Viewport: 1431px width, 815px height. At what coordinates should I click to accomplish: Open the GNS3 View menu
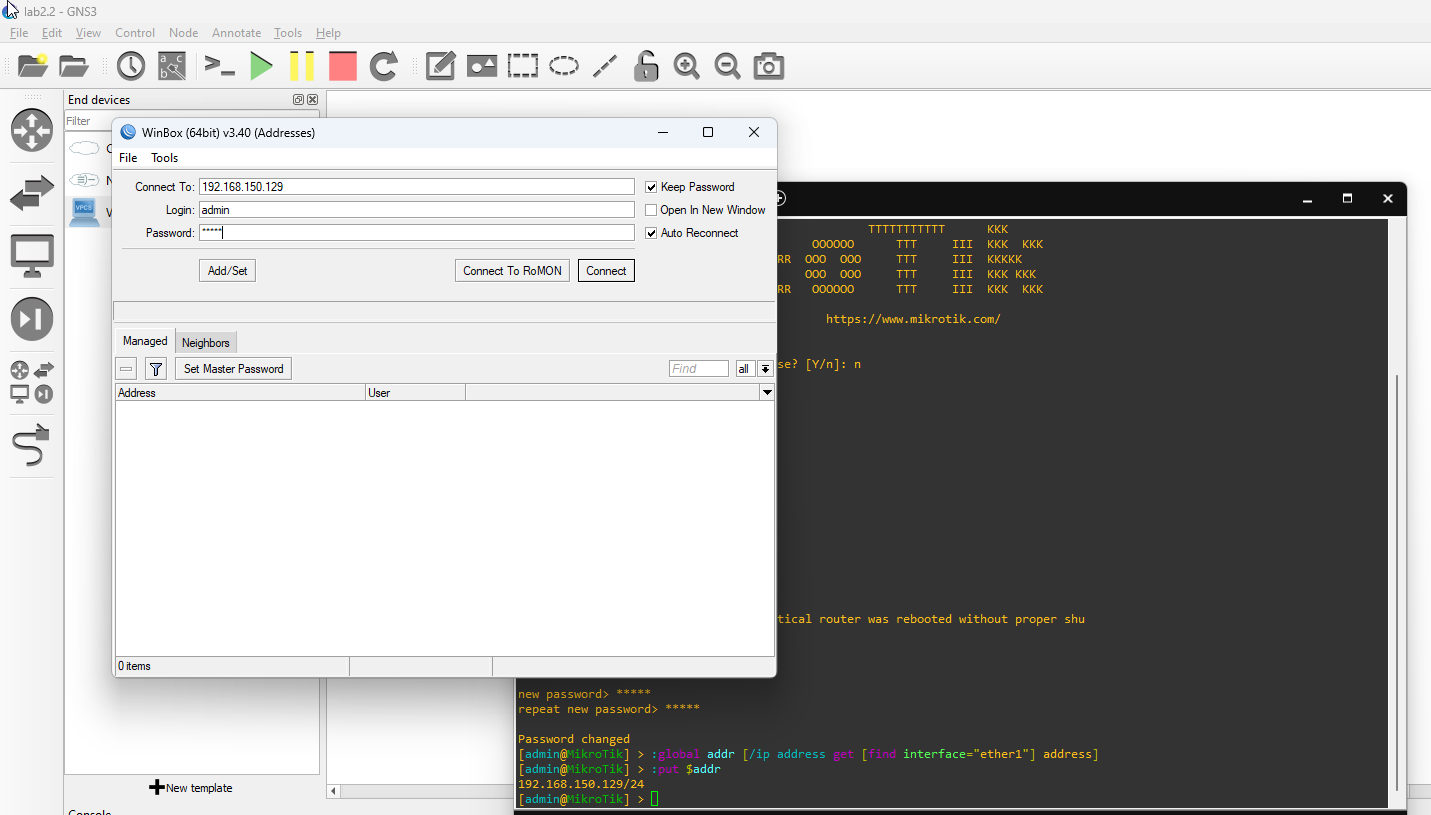point(89,33)
